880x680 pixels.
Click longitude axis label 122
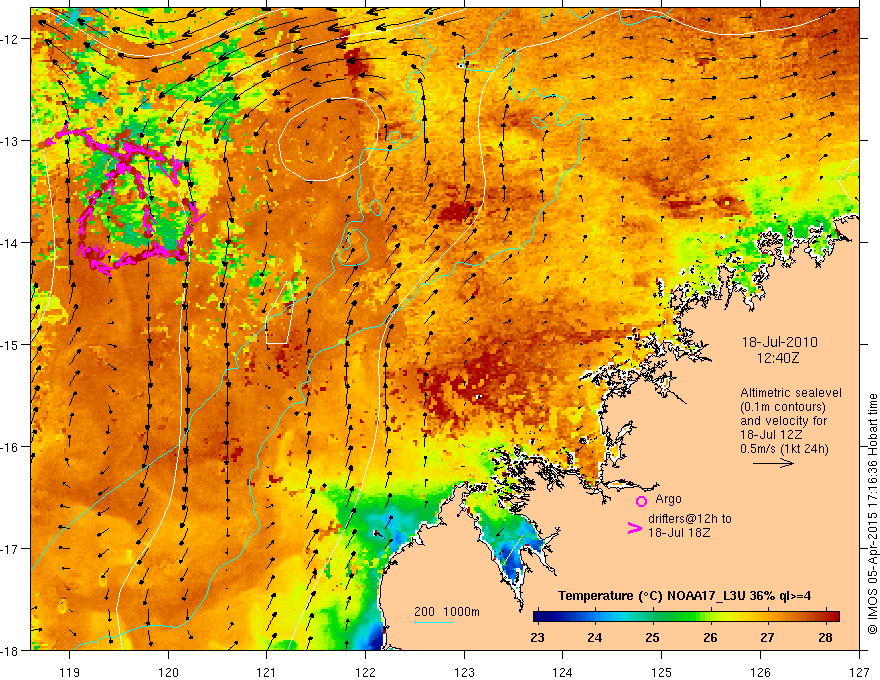(365, 672)
